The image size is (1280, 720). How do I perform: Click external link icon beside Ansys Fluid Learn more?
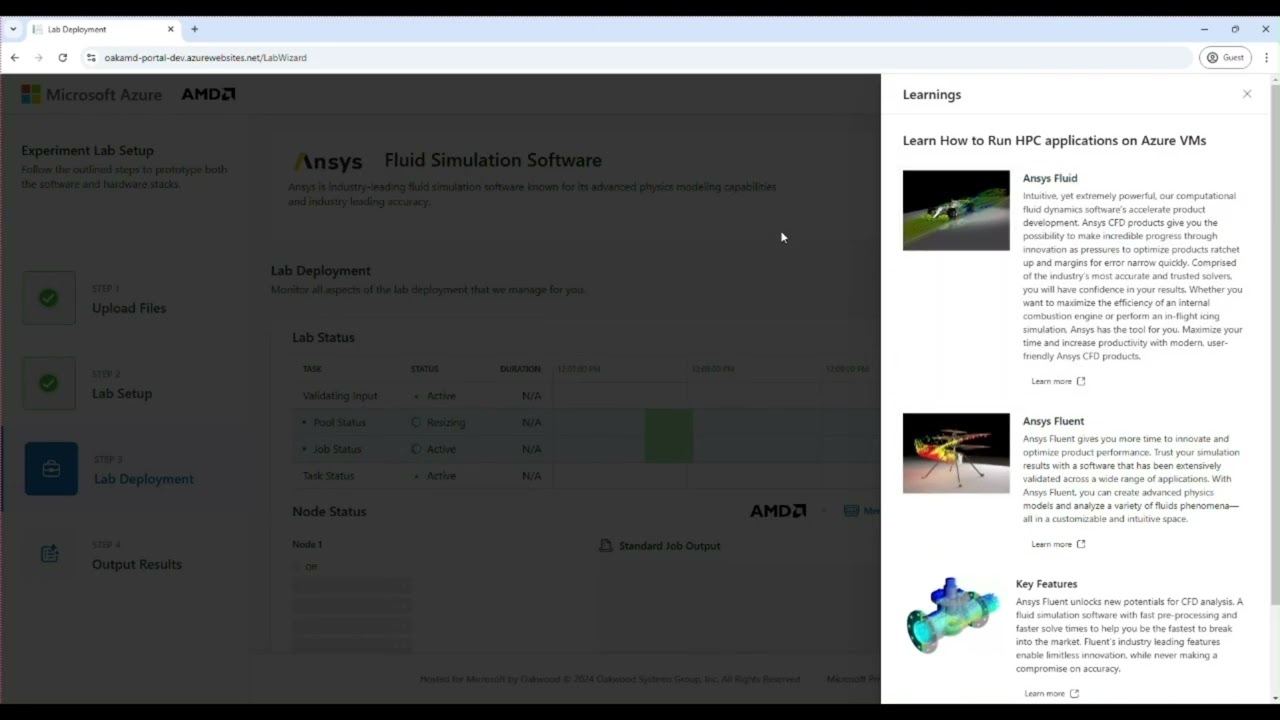click(1081, 381)
